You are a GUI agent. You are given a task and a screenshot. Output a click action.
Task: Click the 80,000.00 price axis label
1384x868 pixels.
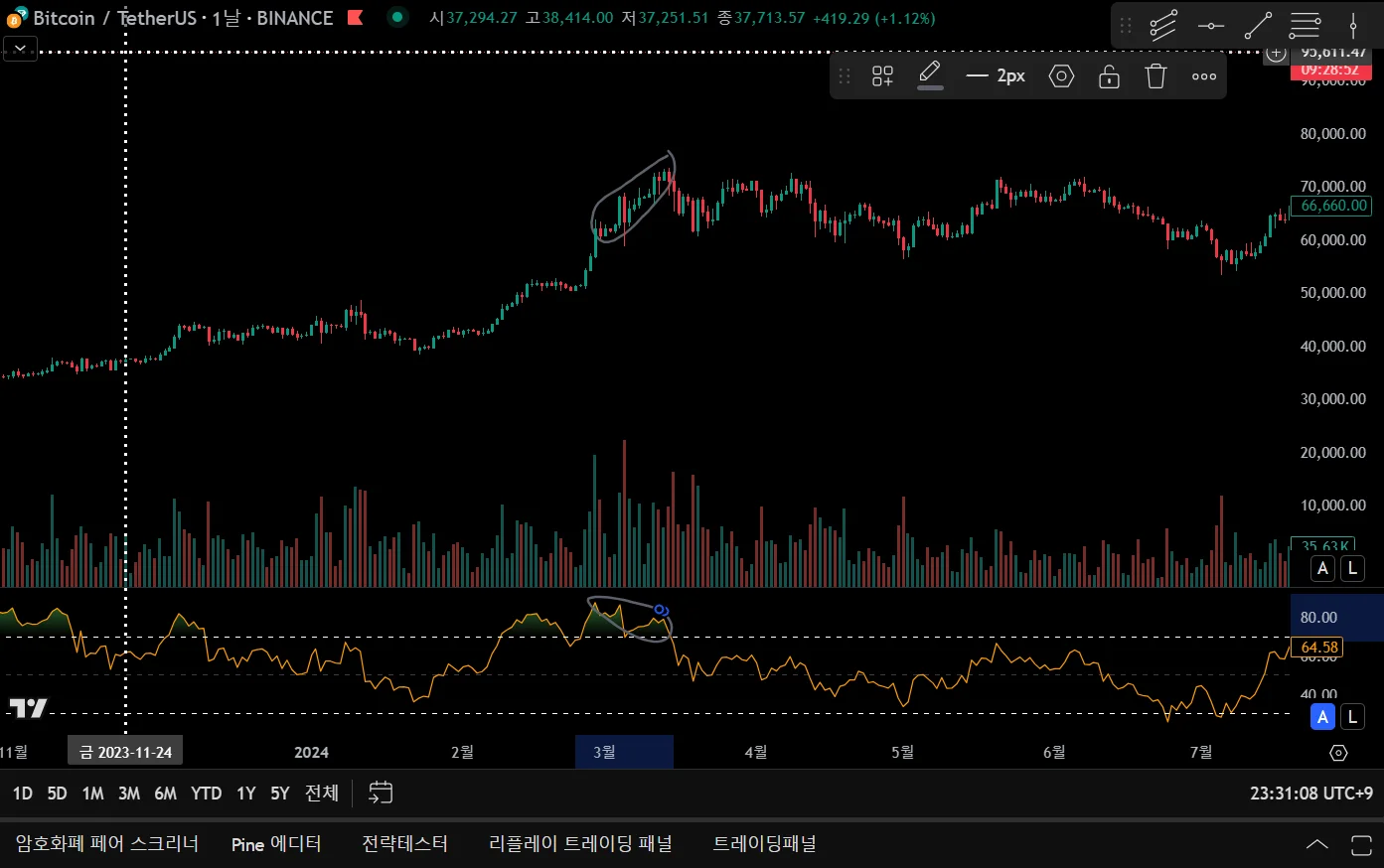click(x=1332, y=134)
